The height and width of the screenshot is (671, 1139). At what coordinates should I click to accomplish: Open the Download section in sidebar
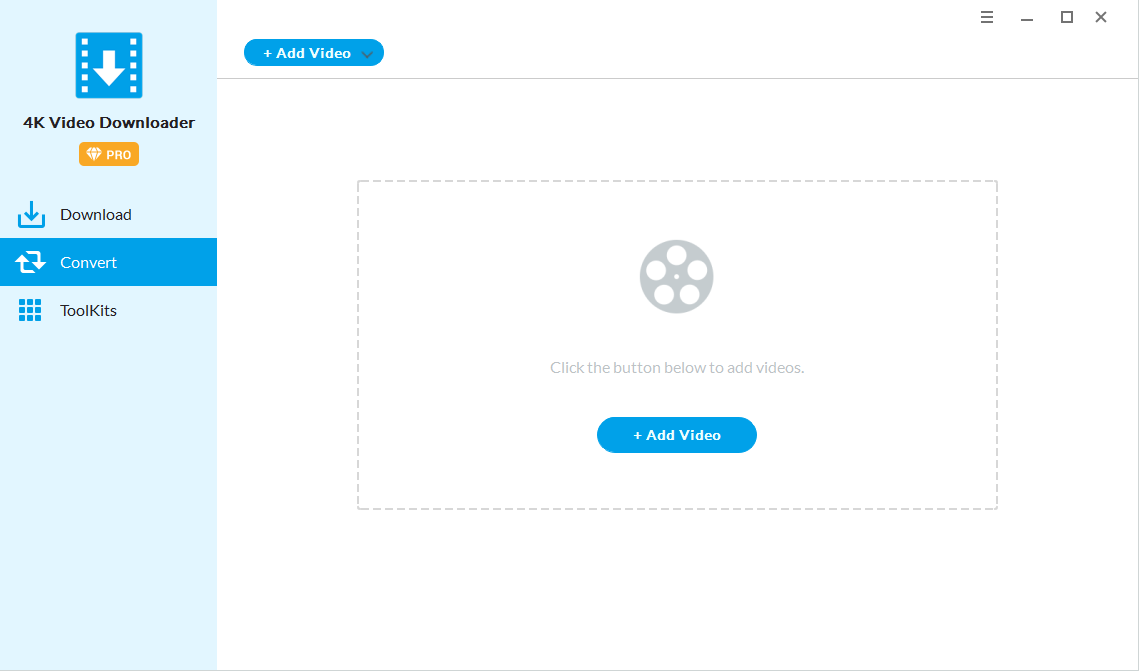(x=108, y=214)
